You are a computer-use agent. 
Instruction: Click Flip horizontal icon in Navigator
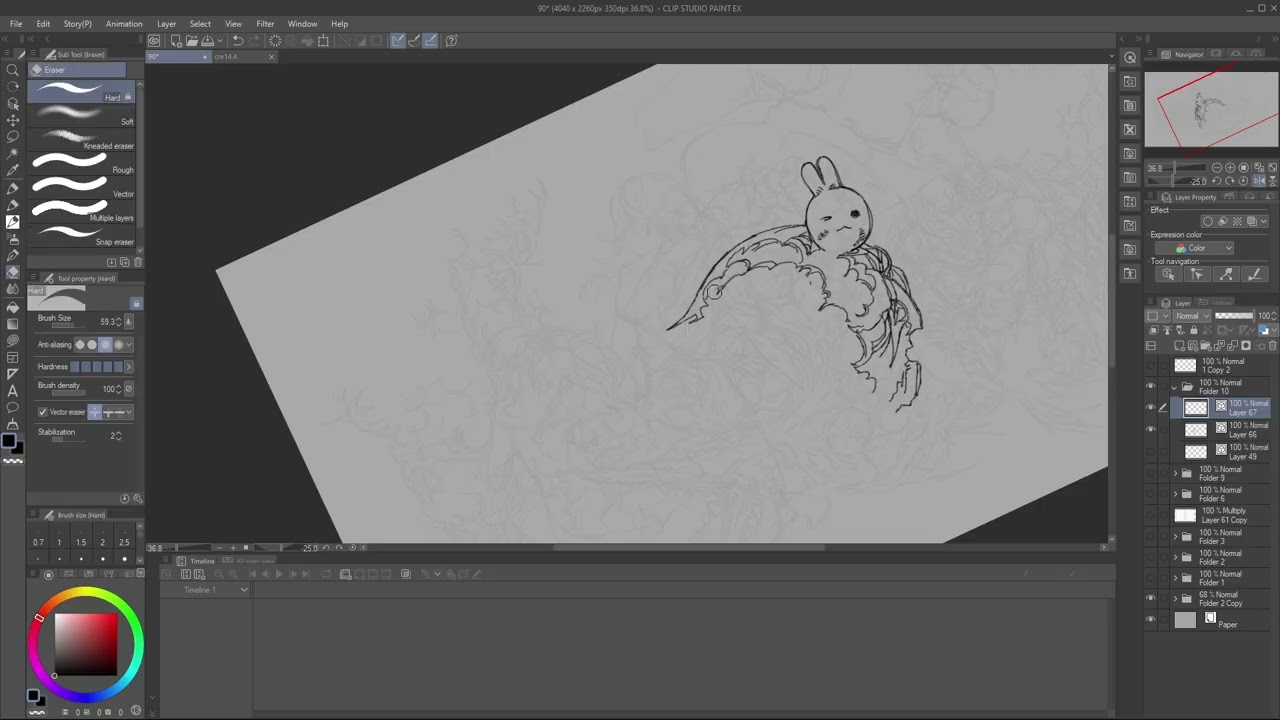pos(1259,181)
